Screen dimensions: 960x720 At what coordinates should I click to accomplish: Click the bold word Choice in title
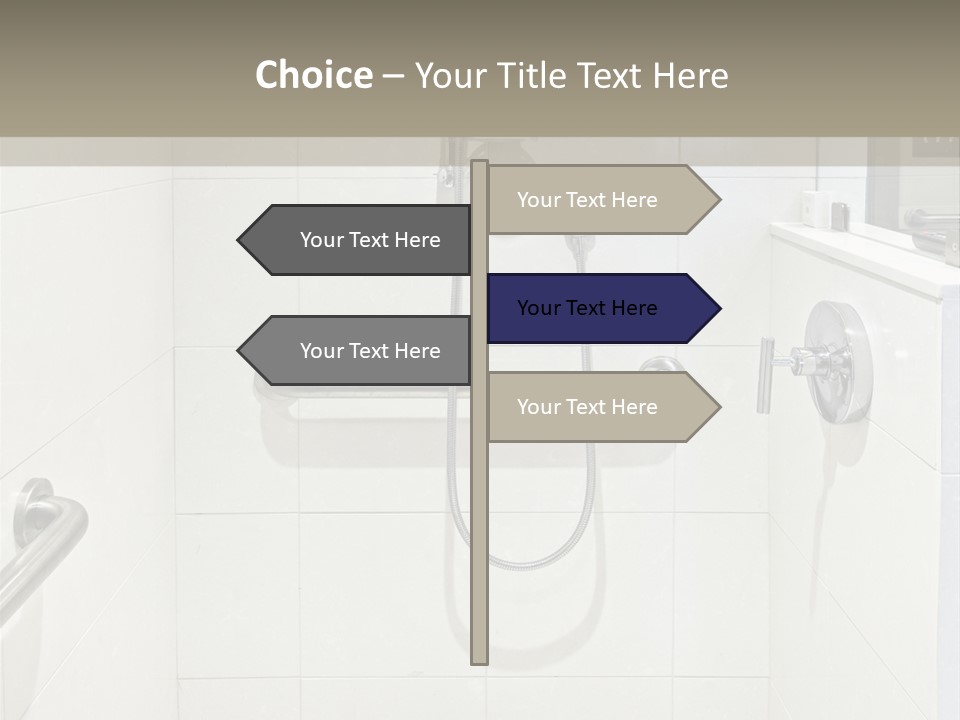click(313, 75)
